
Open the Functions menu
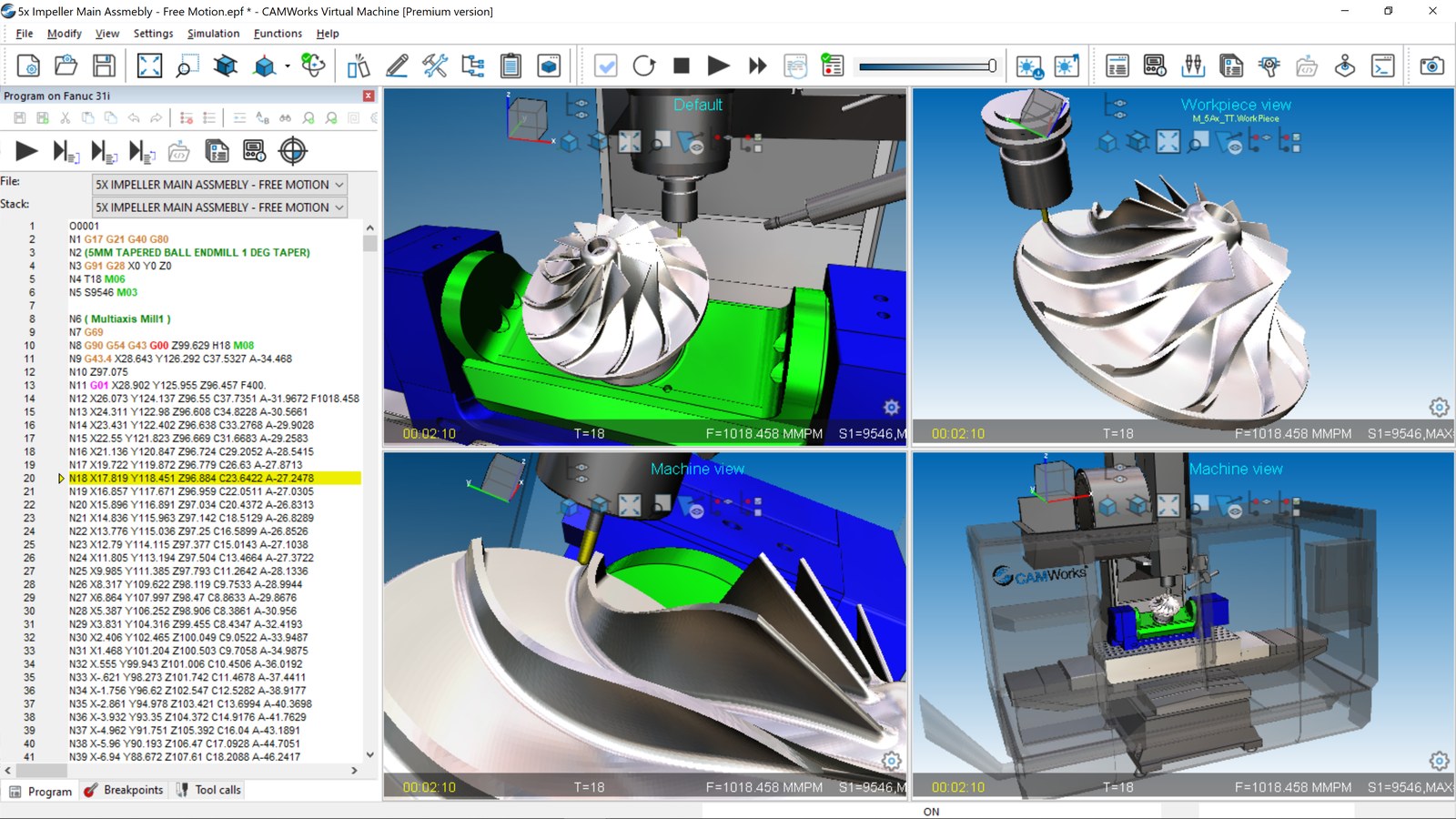tap(278, 34)
